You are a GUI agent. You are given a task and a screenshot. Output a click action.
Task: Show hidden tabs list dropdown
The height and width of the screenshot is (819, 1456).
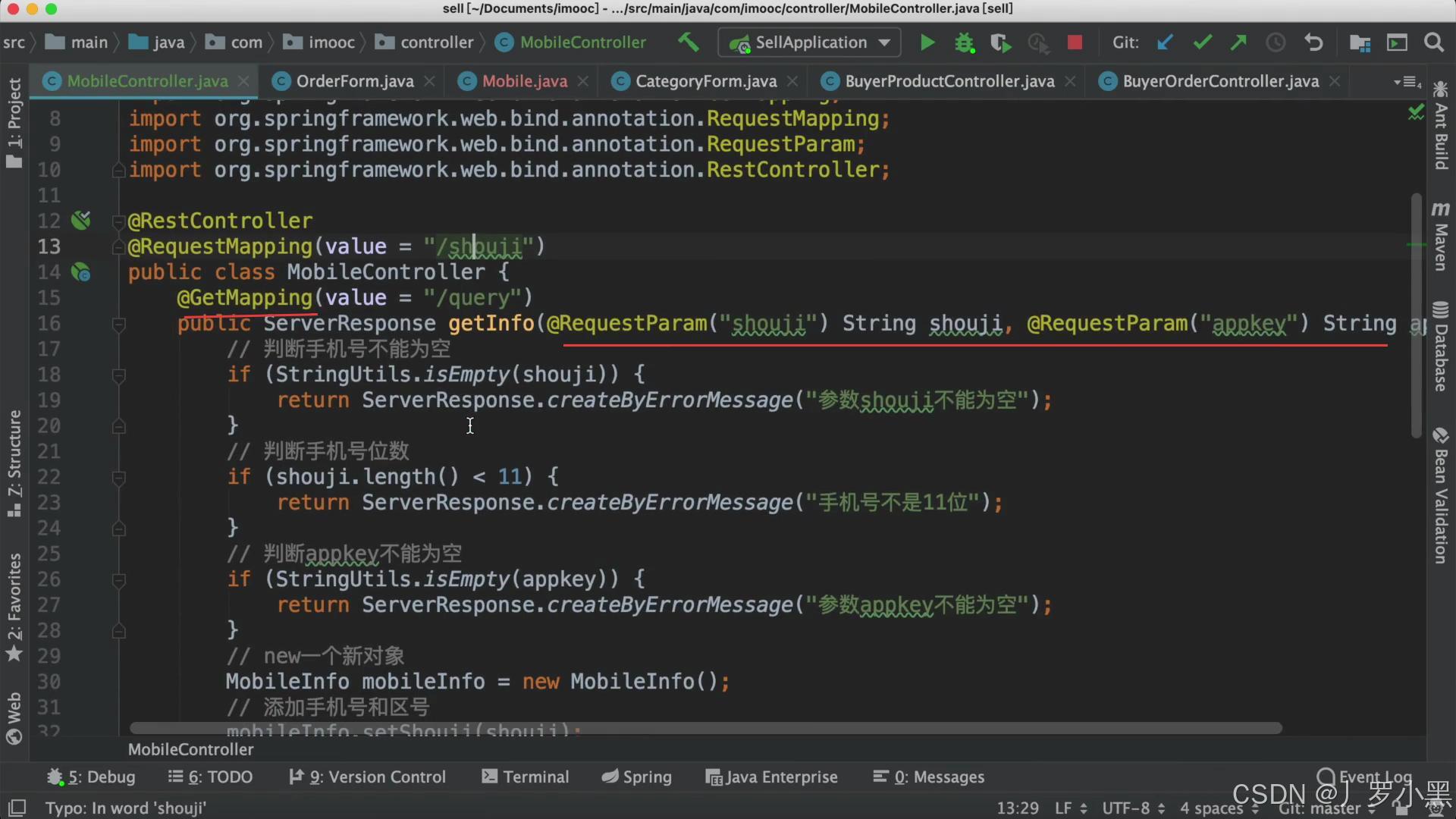[x=1407, y=81]
